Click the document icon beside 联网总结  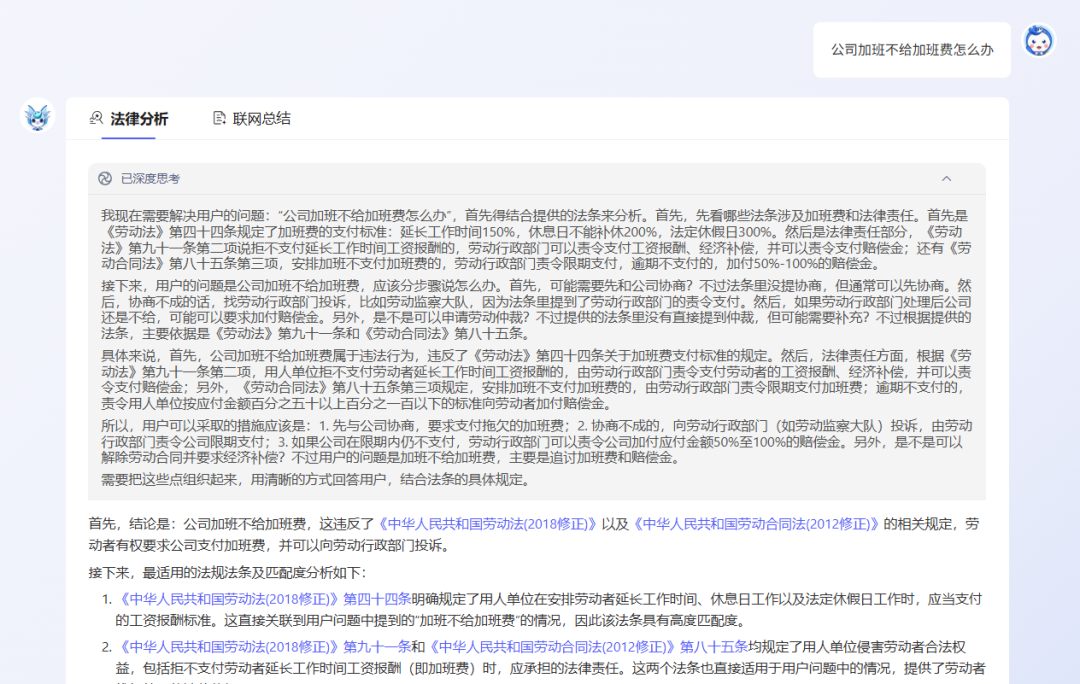coord(219,117)
